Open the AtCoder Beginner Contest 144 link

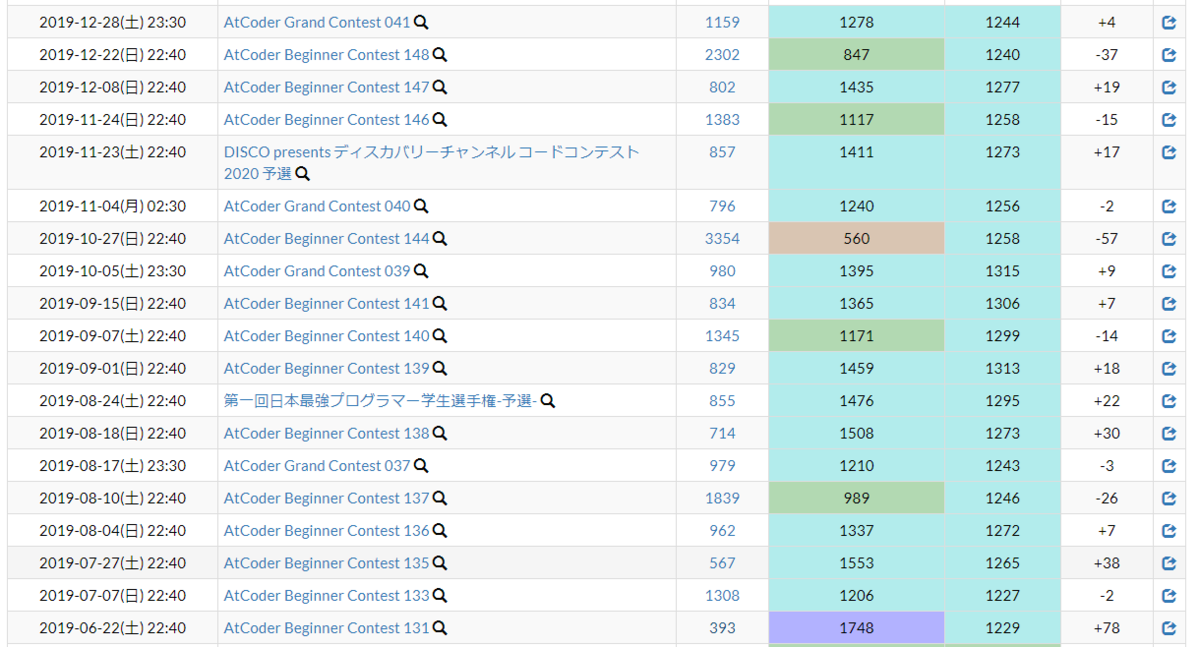point(326,239)
